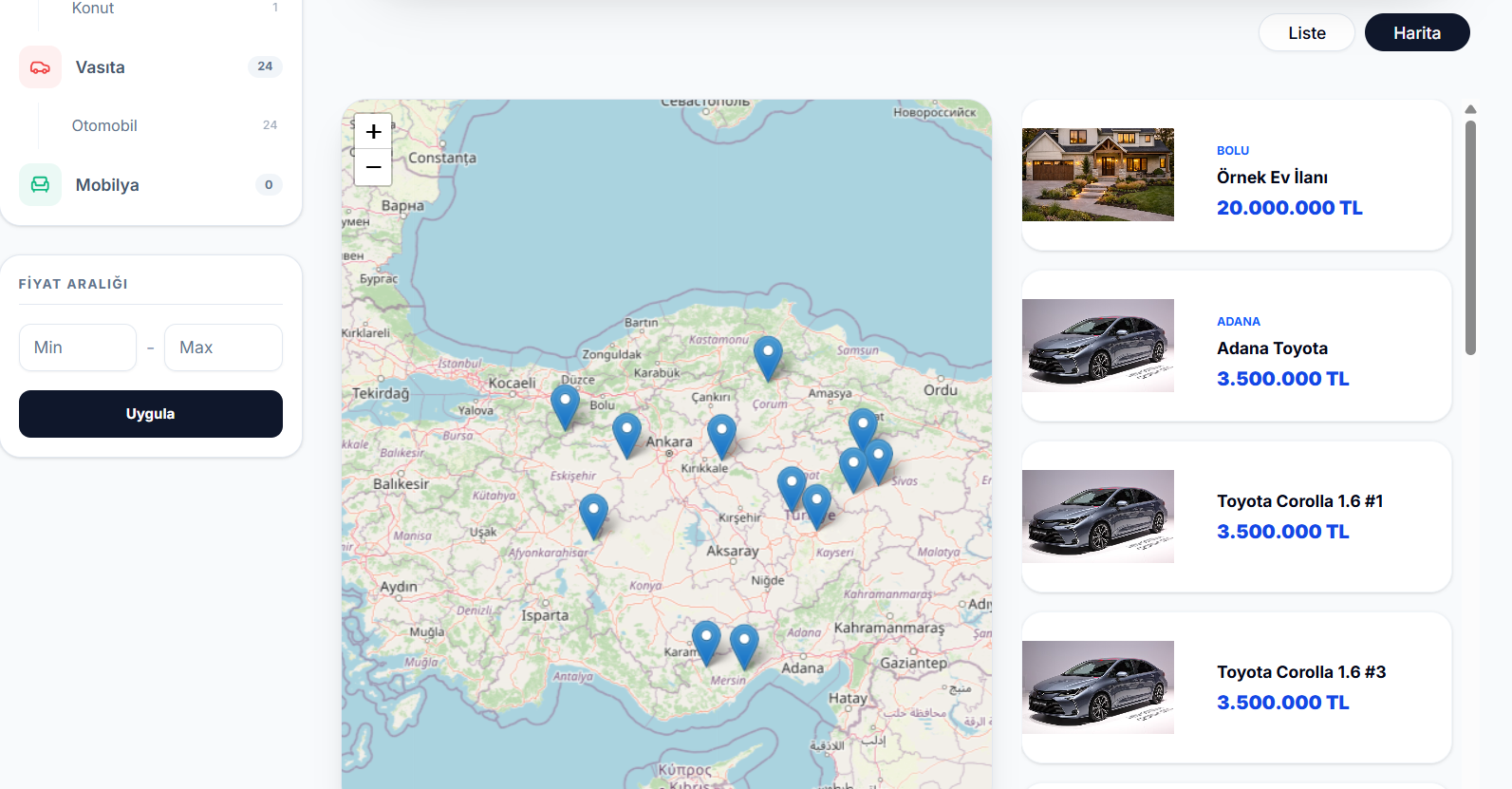Viewport: 1512px width, 789px height.
Task: Click the green Mobilya armchair icon
Action: coord(40,185)
